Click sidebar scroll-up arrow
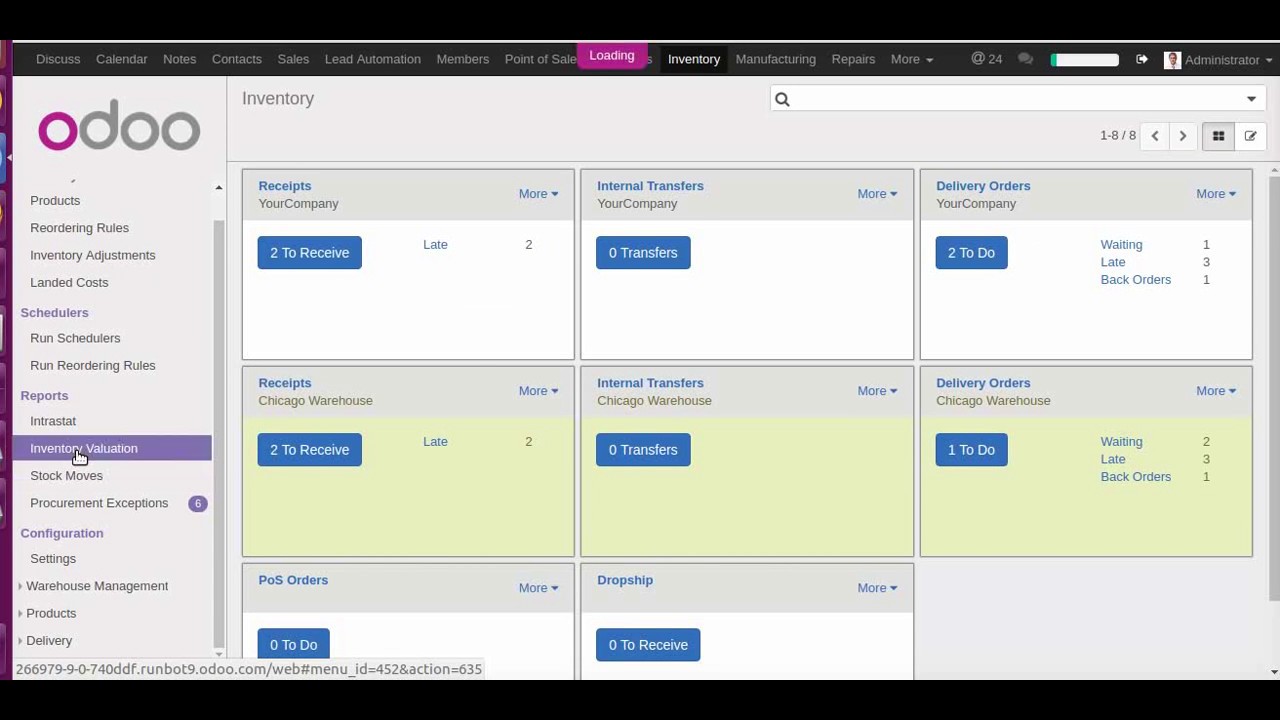 coord(219,187)
